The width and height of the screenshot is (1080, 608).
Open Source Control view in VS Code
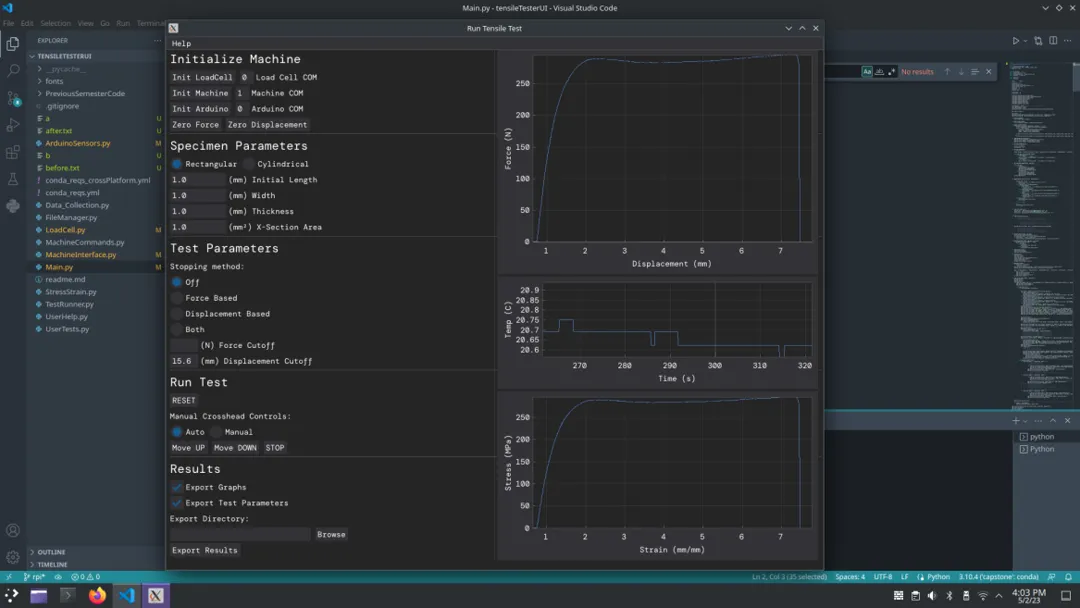[x=12, y=98]
